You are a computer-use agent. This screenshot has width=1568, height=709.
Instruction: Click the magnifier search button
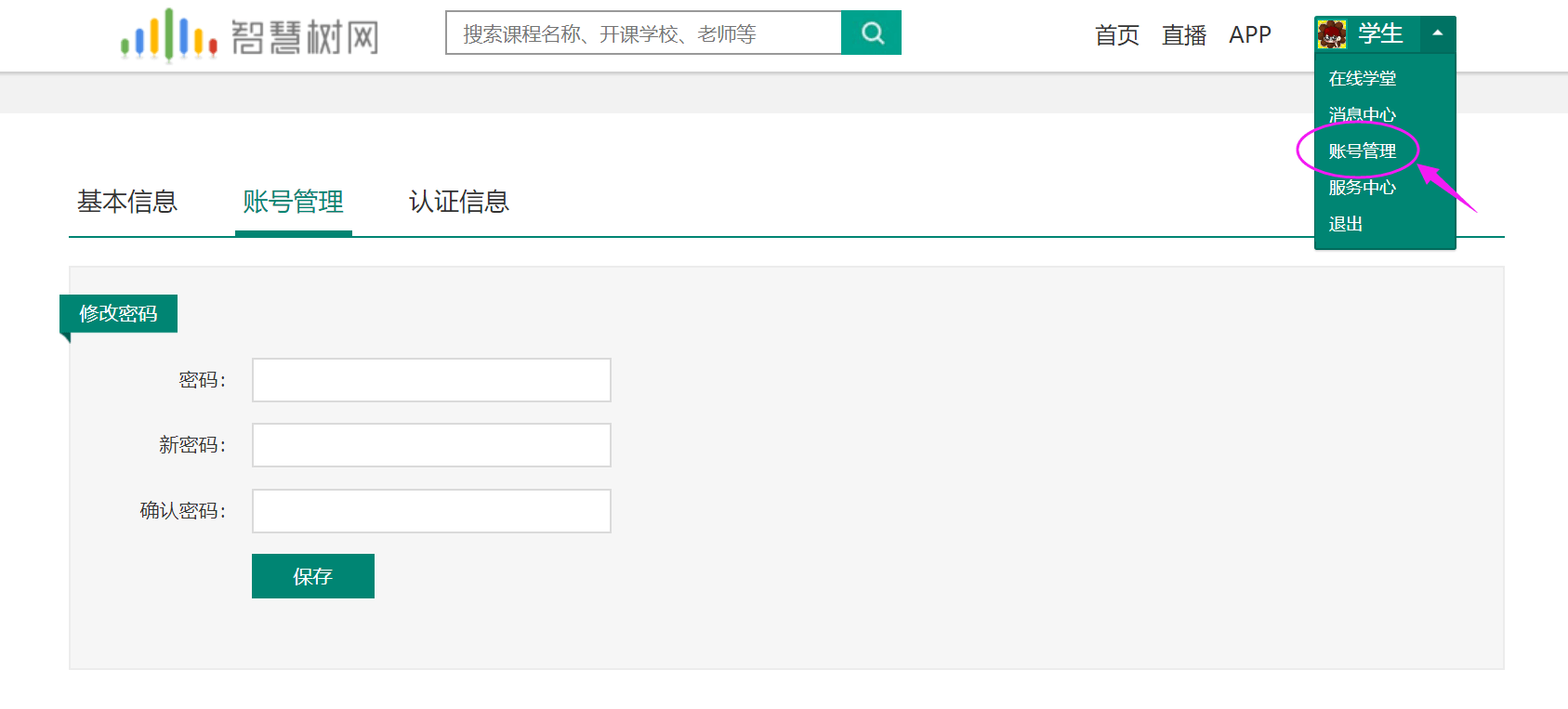[x=871, y=33]
